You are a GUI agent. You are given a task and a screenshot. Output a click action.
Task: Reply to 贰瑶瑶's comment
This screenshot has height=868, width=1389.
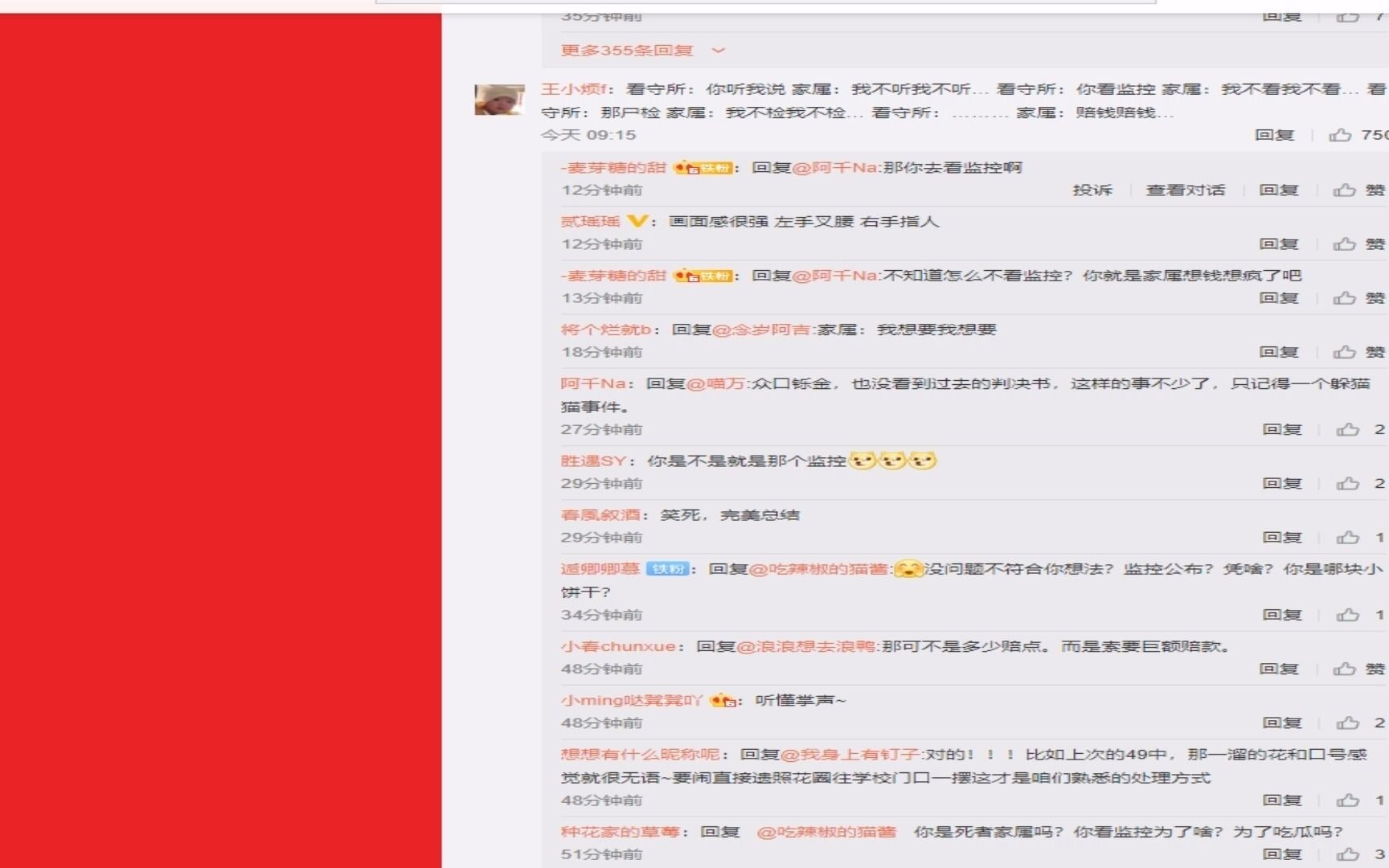[1280, 243]
